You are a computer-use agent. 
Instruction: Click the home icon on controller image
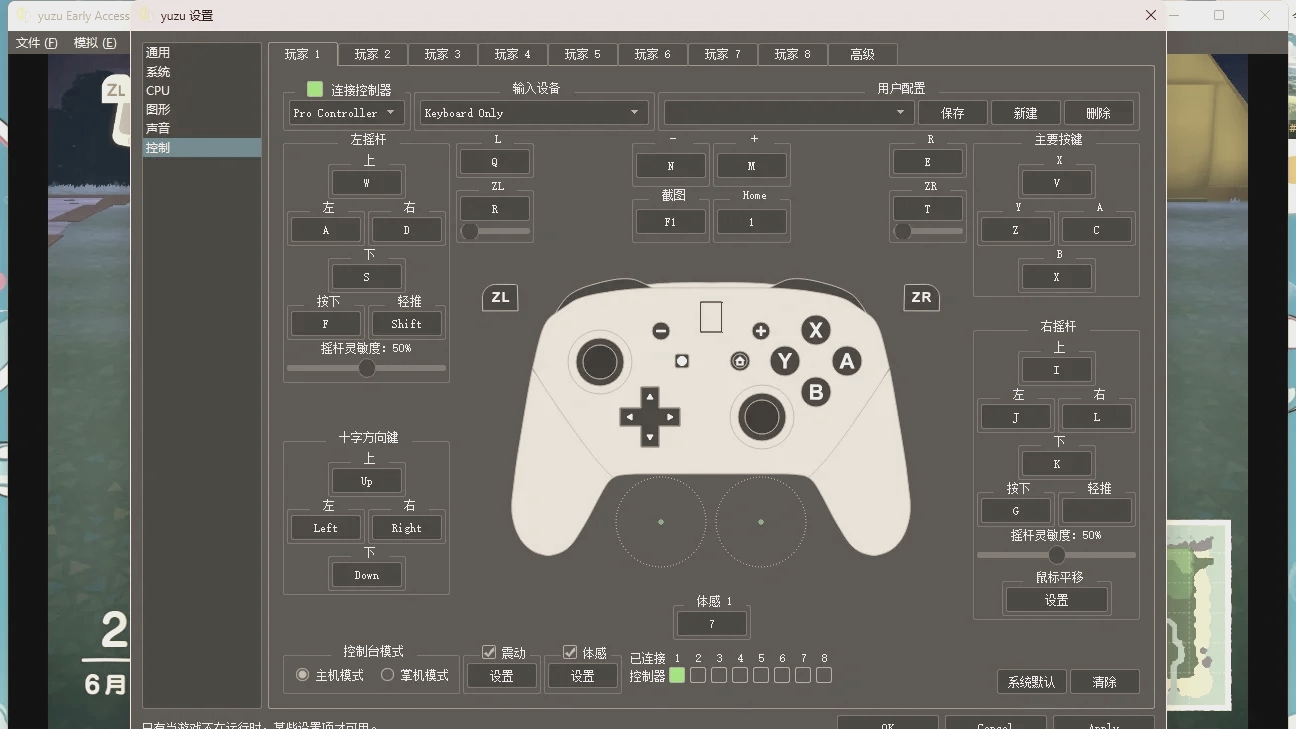(740, 361)
